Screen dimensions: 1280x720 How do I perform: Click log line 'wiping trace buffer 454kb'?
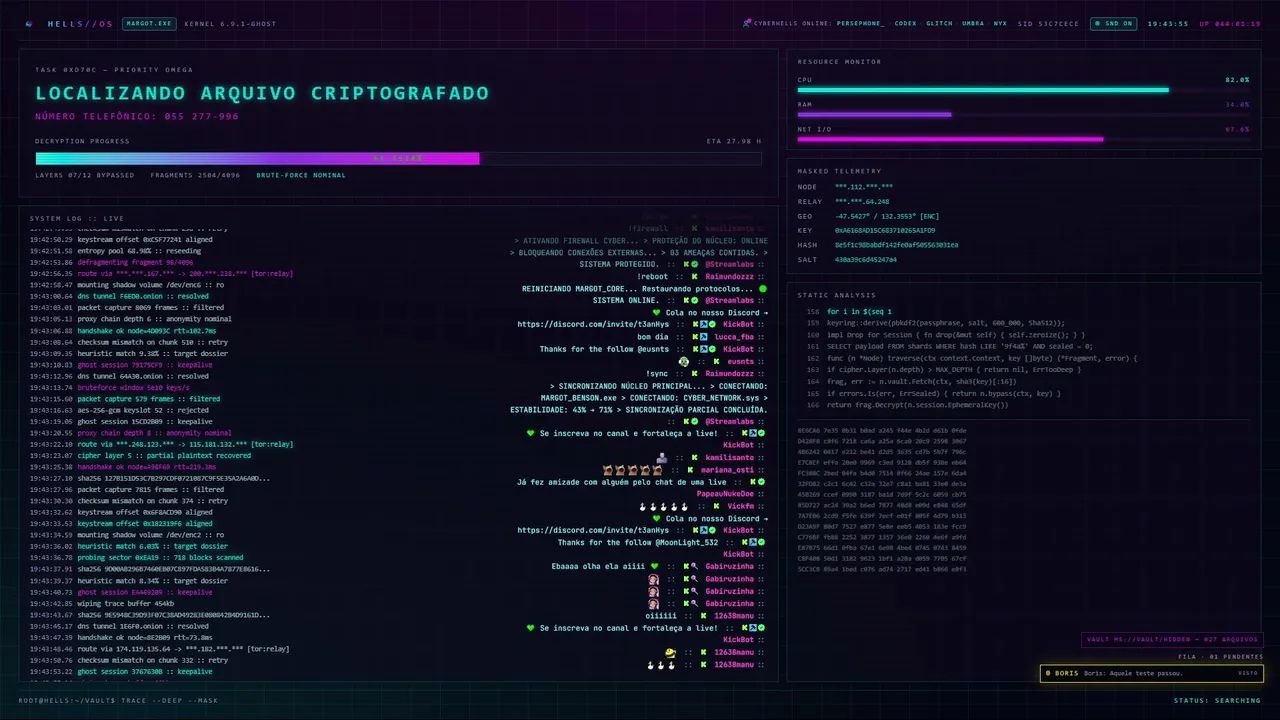102,603
